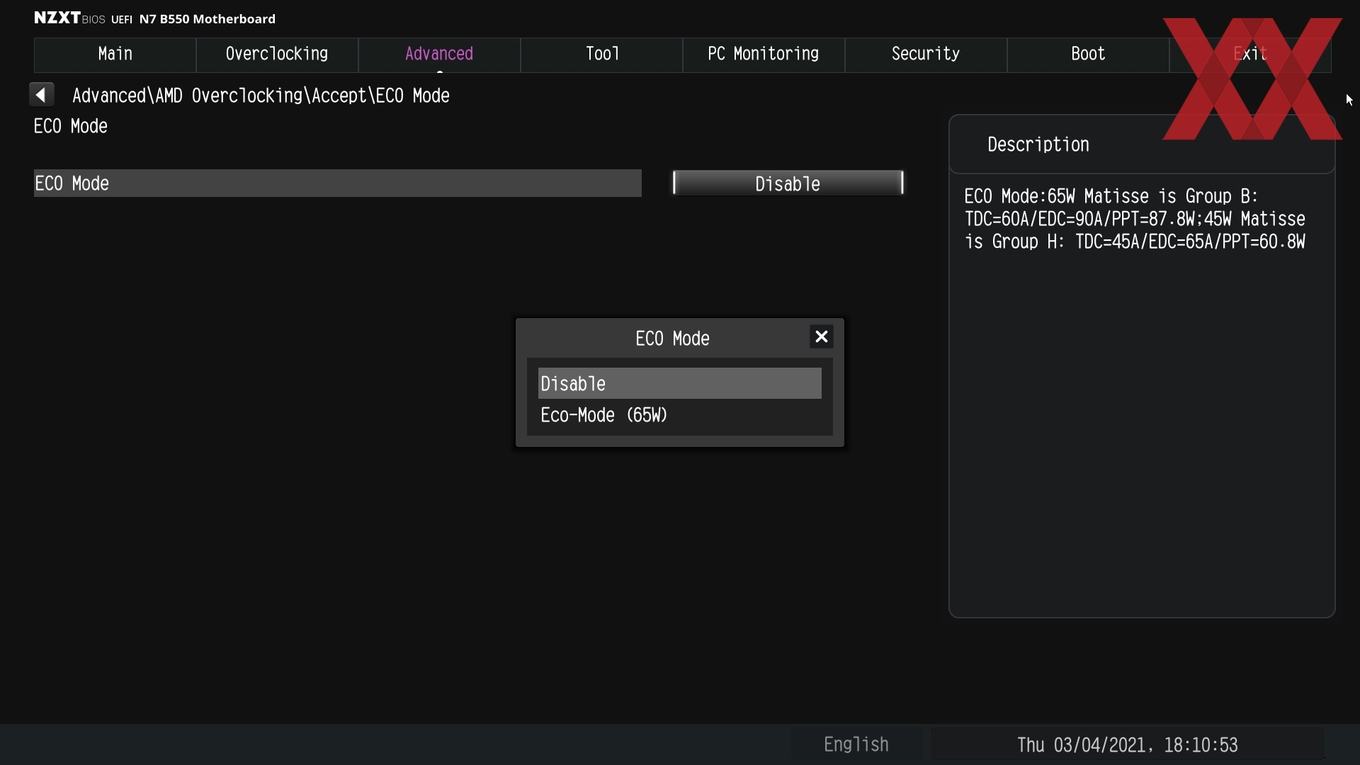Click the date and time display
This screenshot has width=1360, height=765.
(x=1127, y=745)
